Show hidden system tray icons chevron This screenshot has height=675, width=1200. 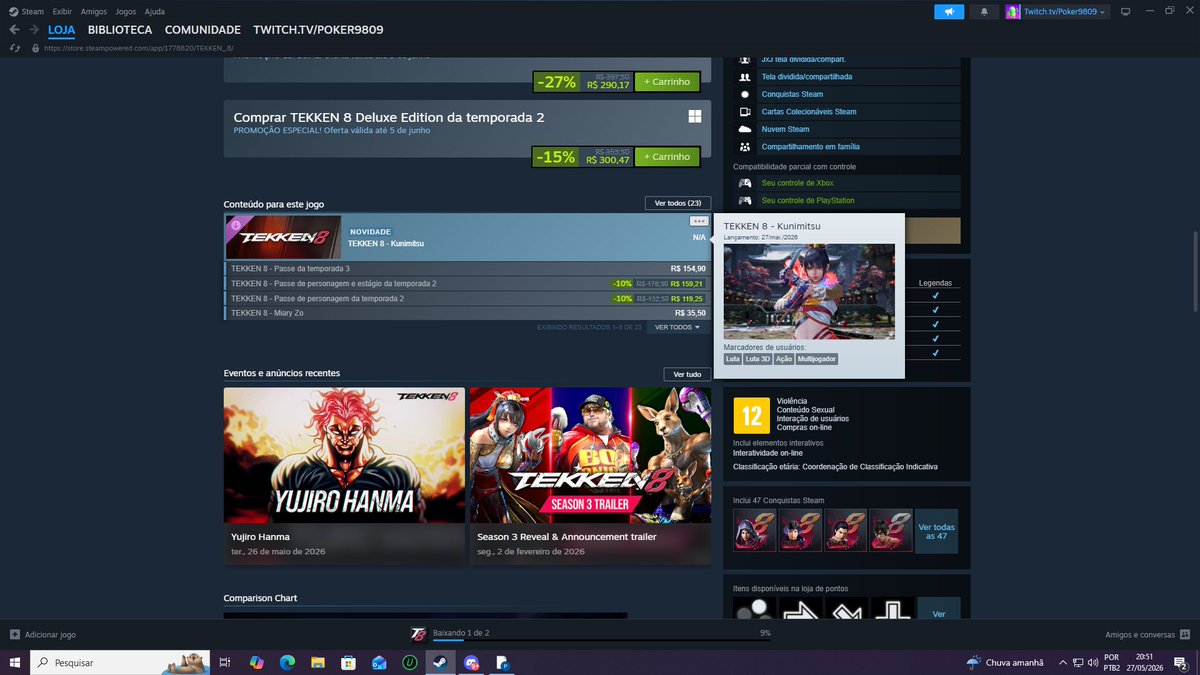click(x=1063, y=662)
